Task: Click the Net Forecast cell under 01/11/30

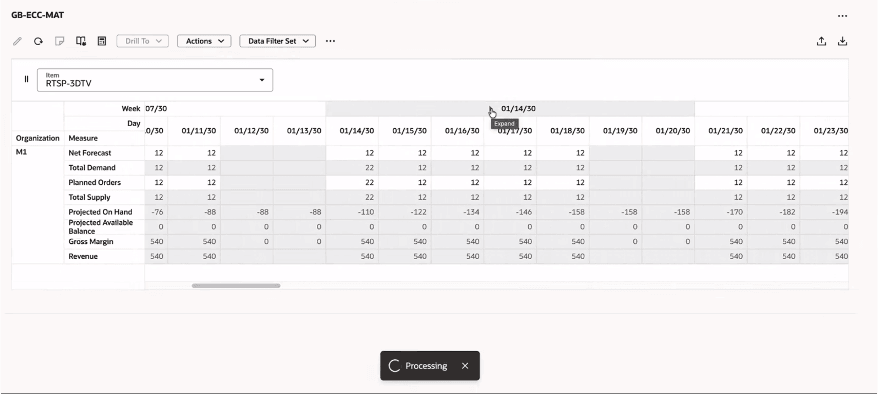Action: (194, 153)
